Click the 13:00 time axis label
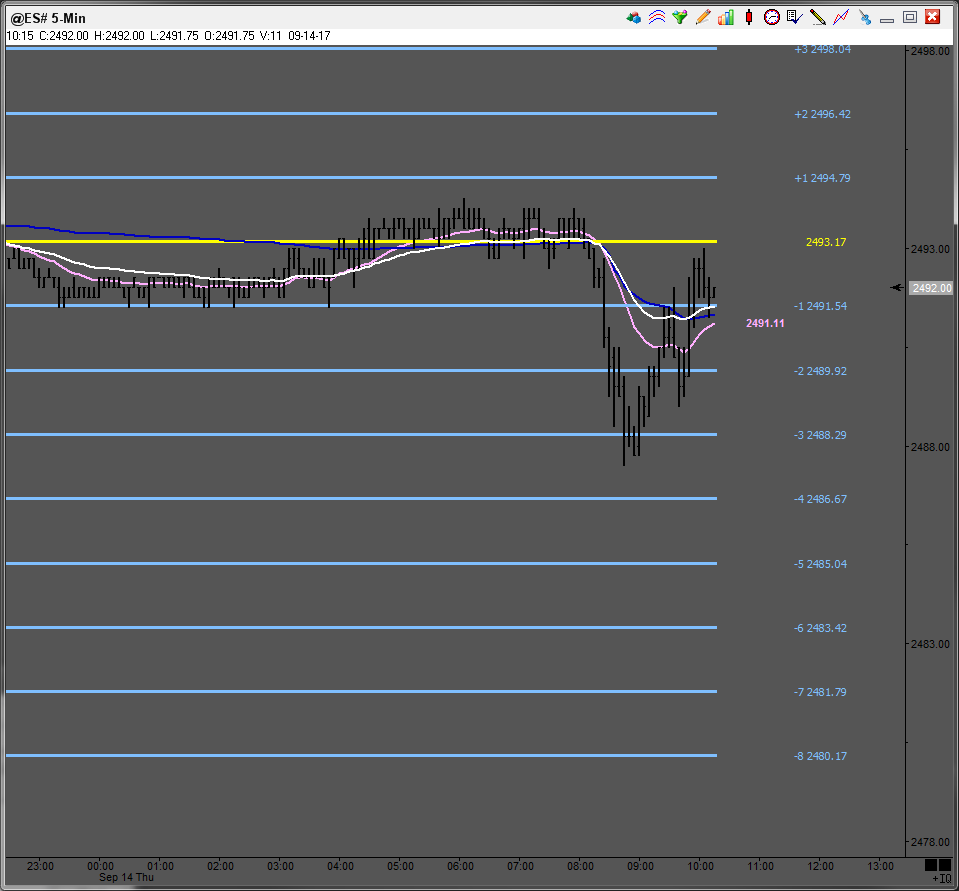This screenshot has height=891, width=959. click(x=880, y=867)
